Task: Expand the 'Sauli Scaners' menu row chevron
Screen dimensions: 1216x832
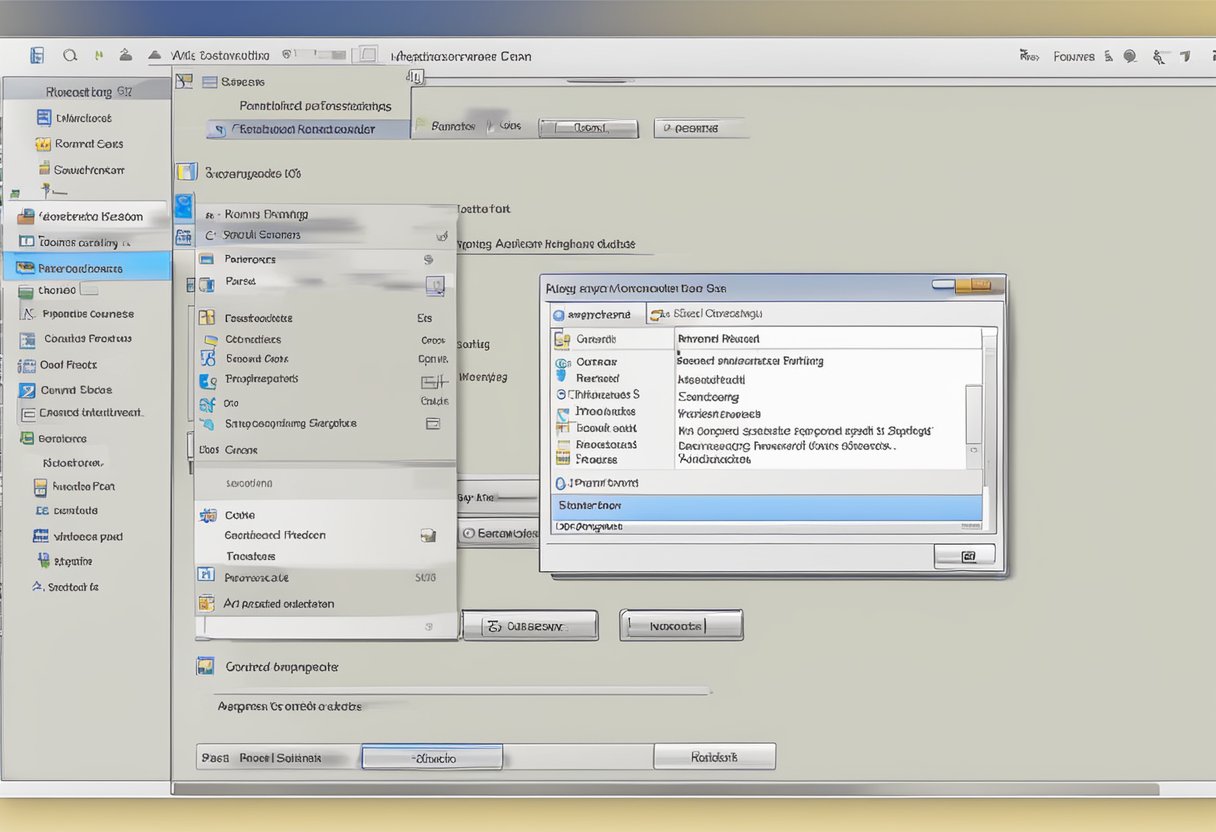Action: (441, 237)
